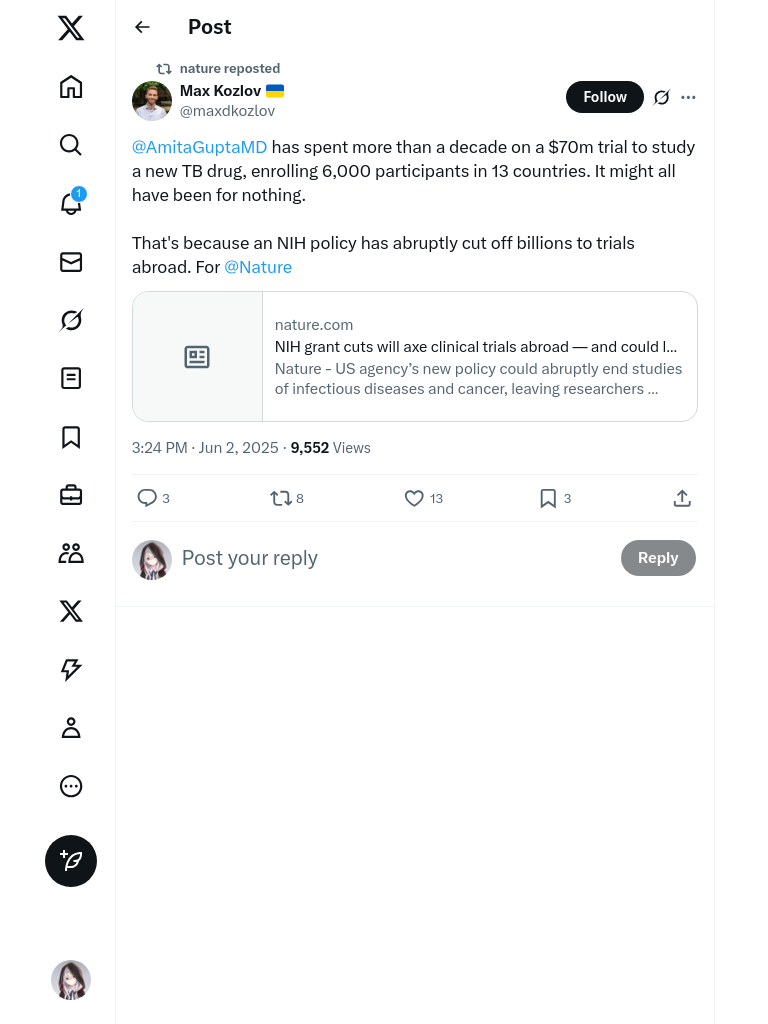The image size is (768, 1024).
Task: Open the Lists sidebar item
Action: [71, 378]
